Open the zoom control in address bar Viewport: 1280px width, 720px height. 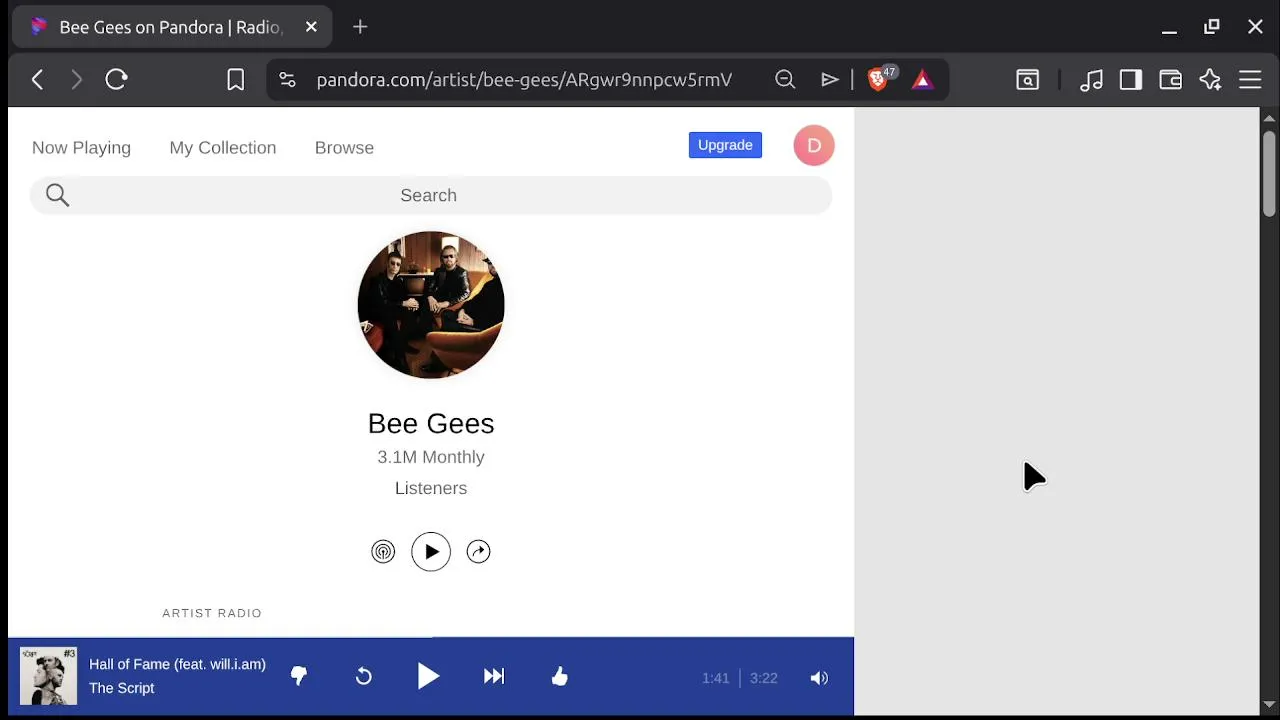pyautogui.click(x=785, y=80)
